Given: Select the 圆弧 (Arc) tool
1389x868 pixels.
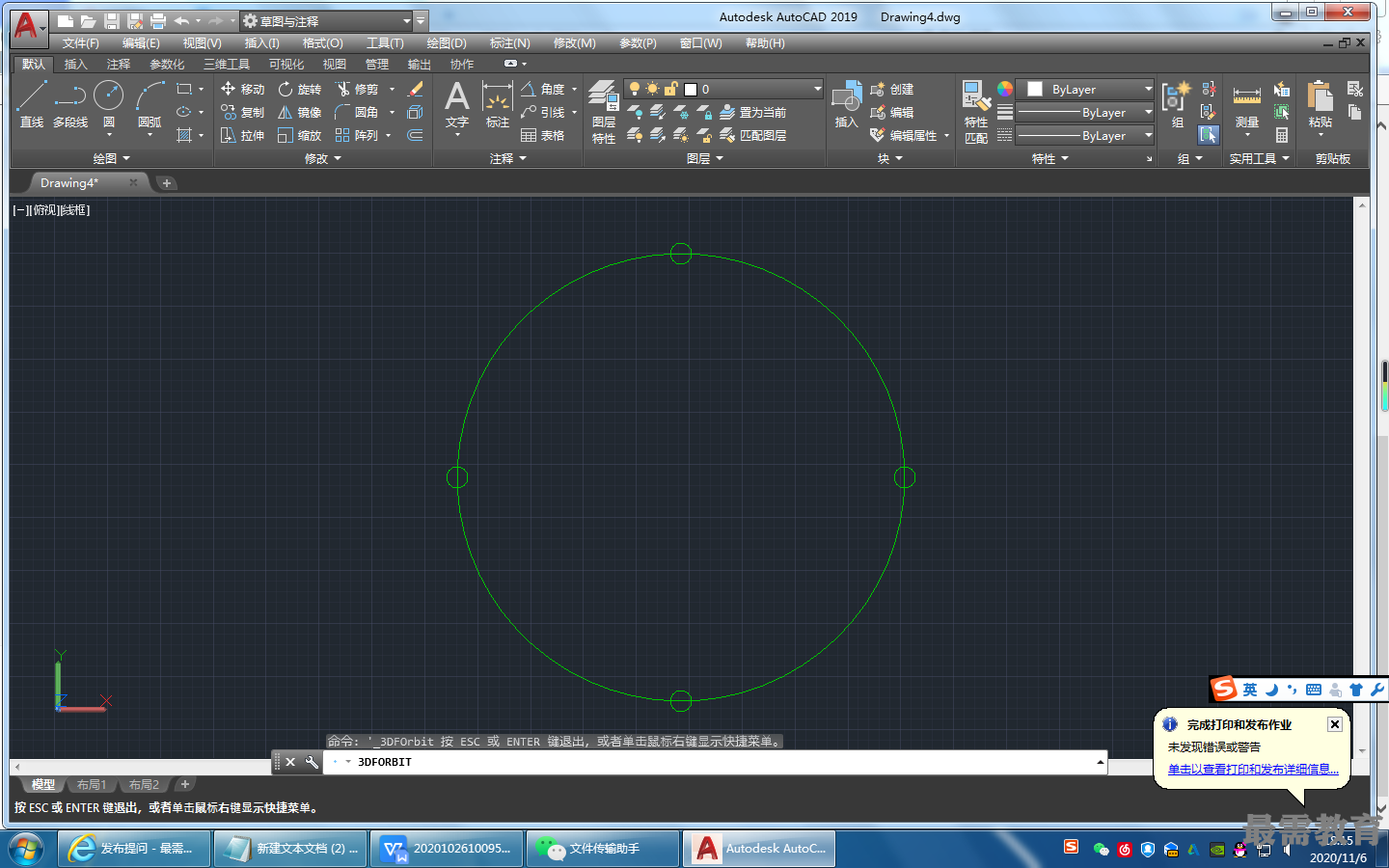Looking at the screenshot, I should pos(150,104).
